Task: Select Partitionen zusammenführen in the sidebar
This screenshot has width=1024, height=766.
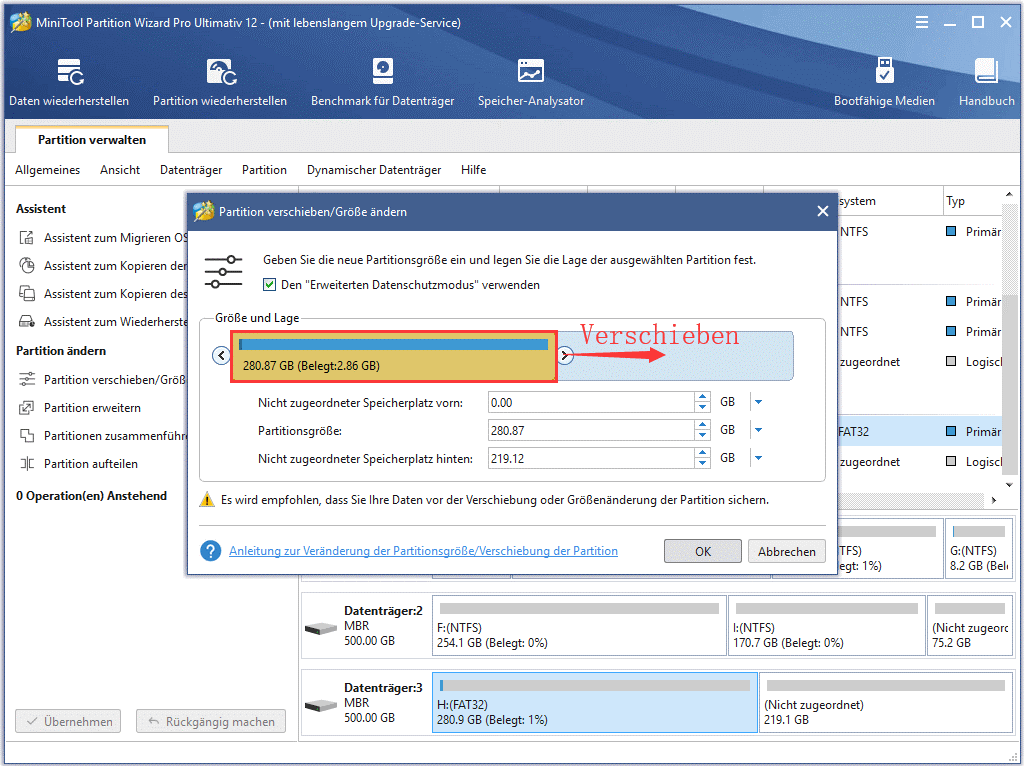Action: tap(100, 435)
